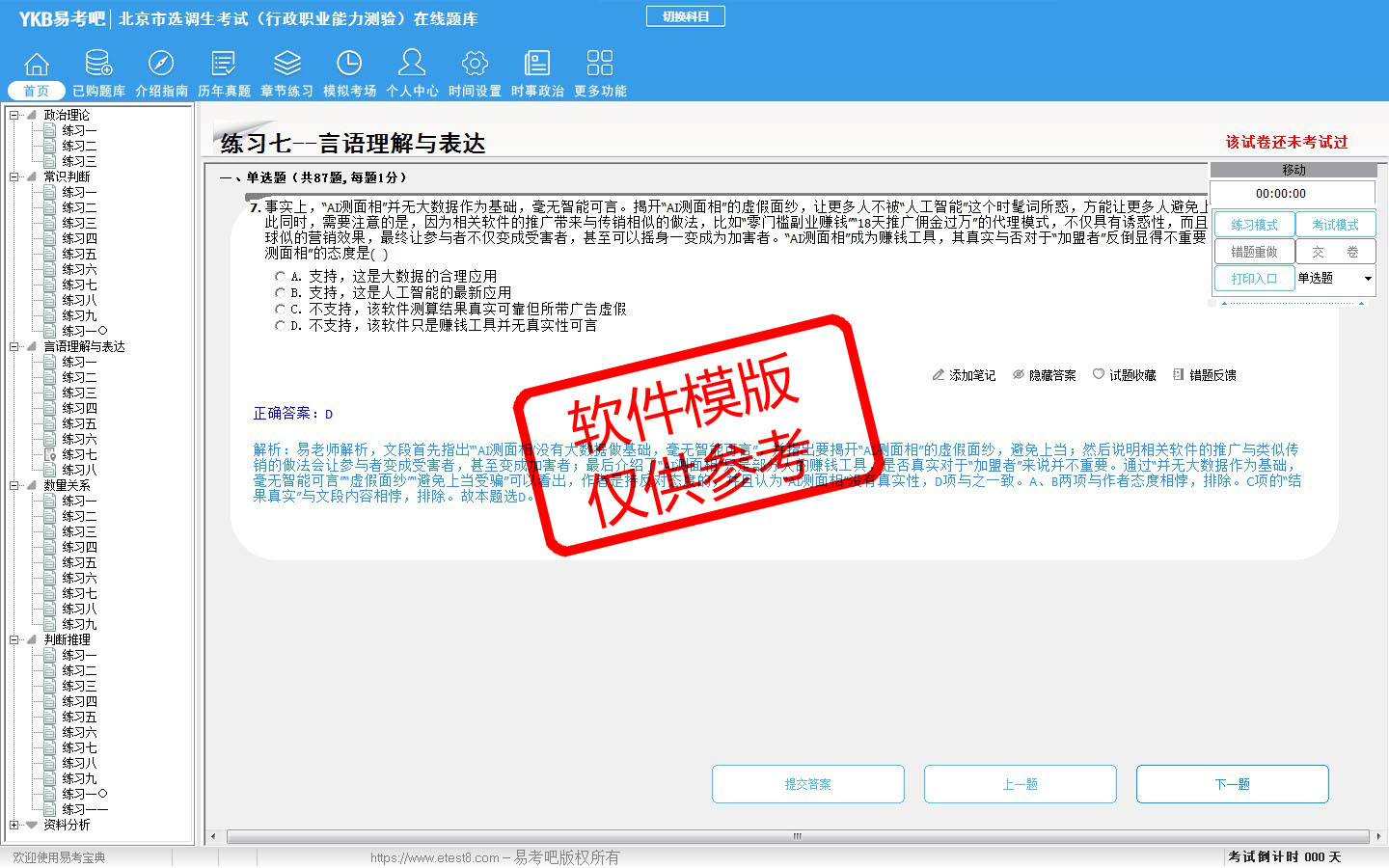The image size is (1389, 868).
Task: Open the 已购题库 purchased question bank icon
Action: click(x=98, y=64)
